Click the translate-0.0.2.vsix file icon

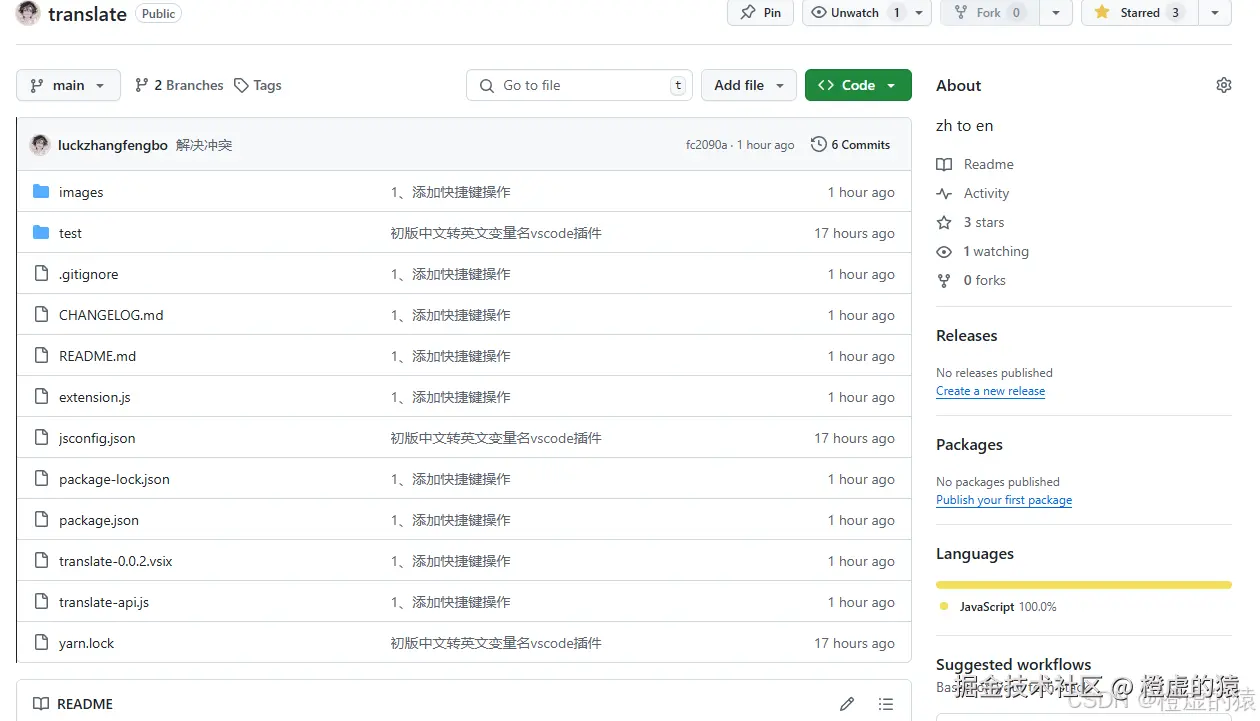(x=41, y=561)
